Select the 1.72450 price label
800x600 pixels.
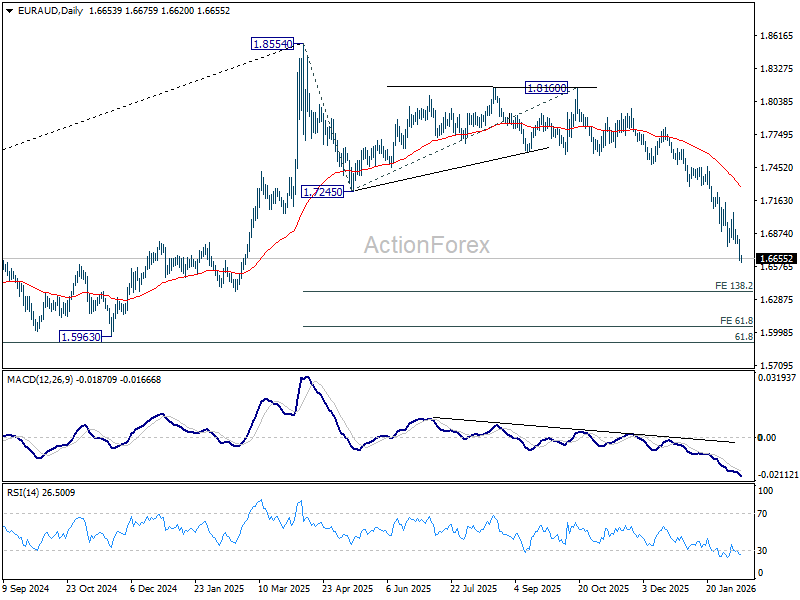[x=322, y=192]
